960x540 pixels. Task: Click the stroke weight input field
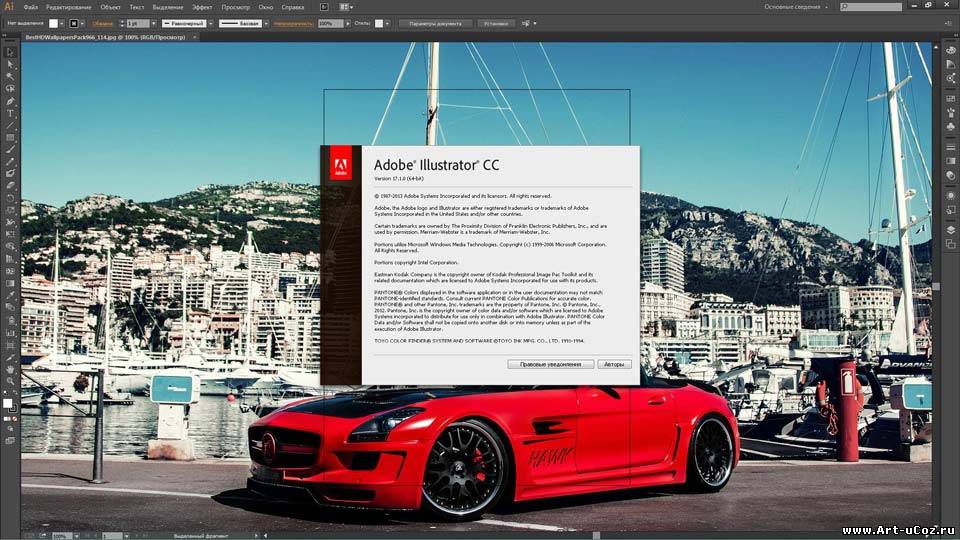coord(138,24)
